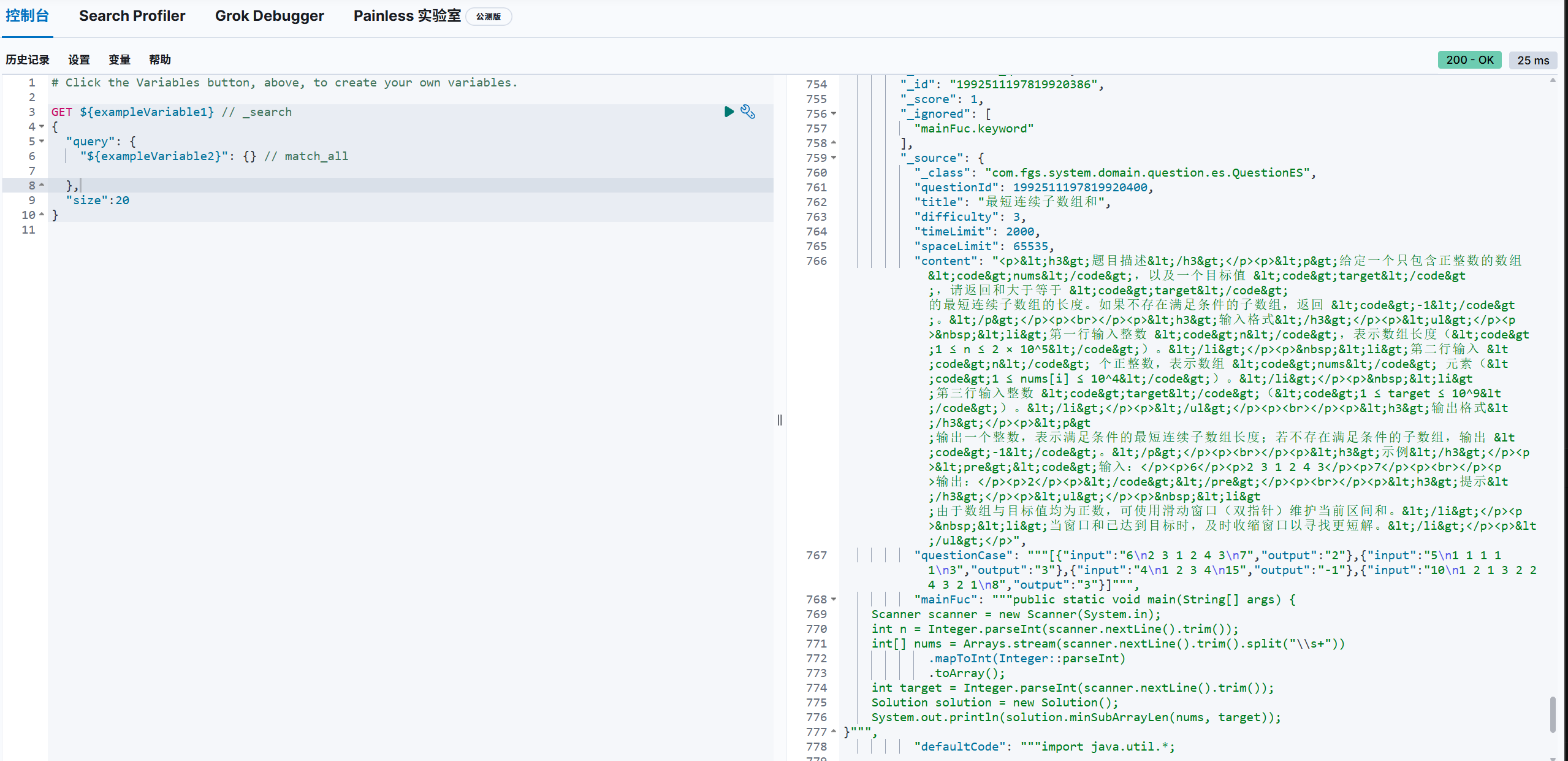Collapse _source object at output line 759
The width and height of the screenshot is (1568, 761).
click(x=834, y=158)
